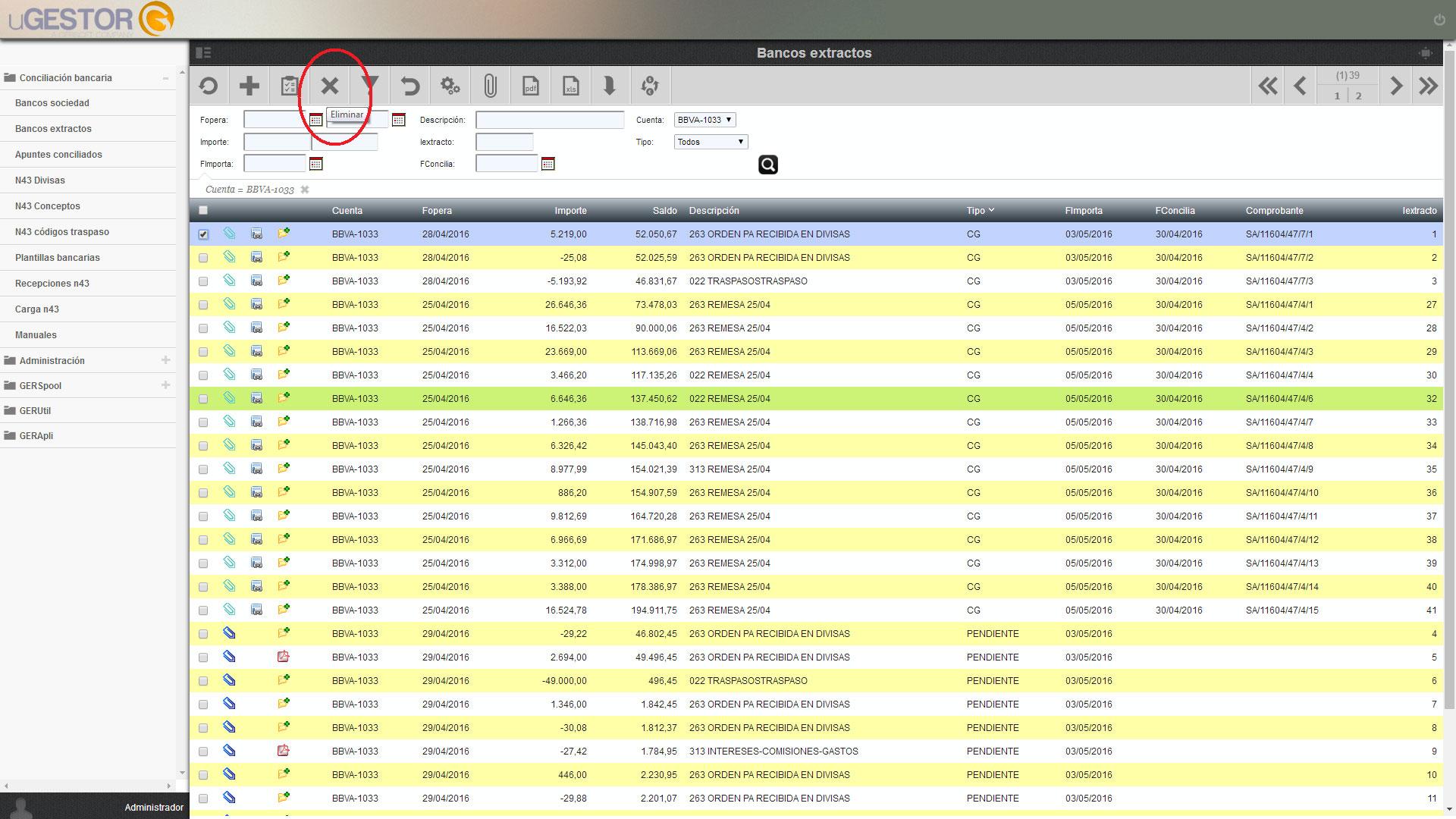This screenshot has height=819, width=1456.
Task: Click paperclip icon in lextracto 1 row
Action: point(229,234)
